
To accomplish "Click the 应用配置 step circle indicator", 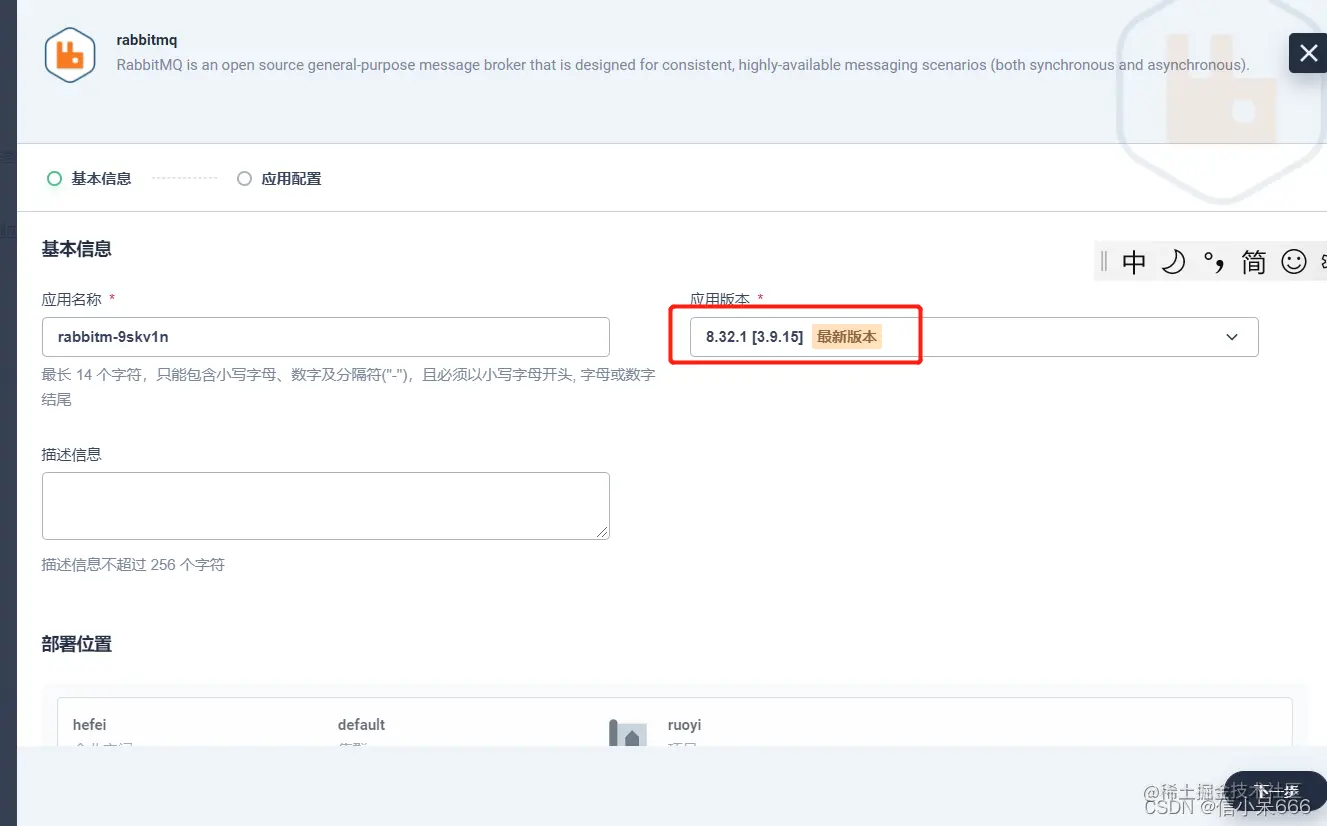I will pos(244,179).
